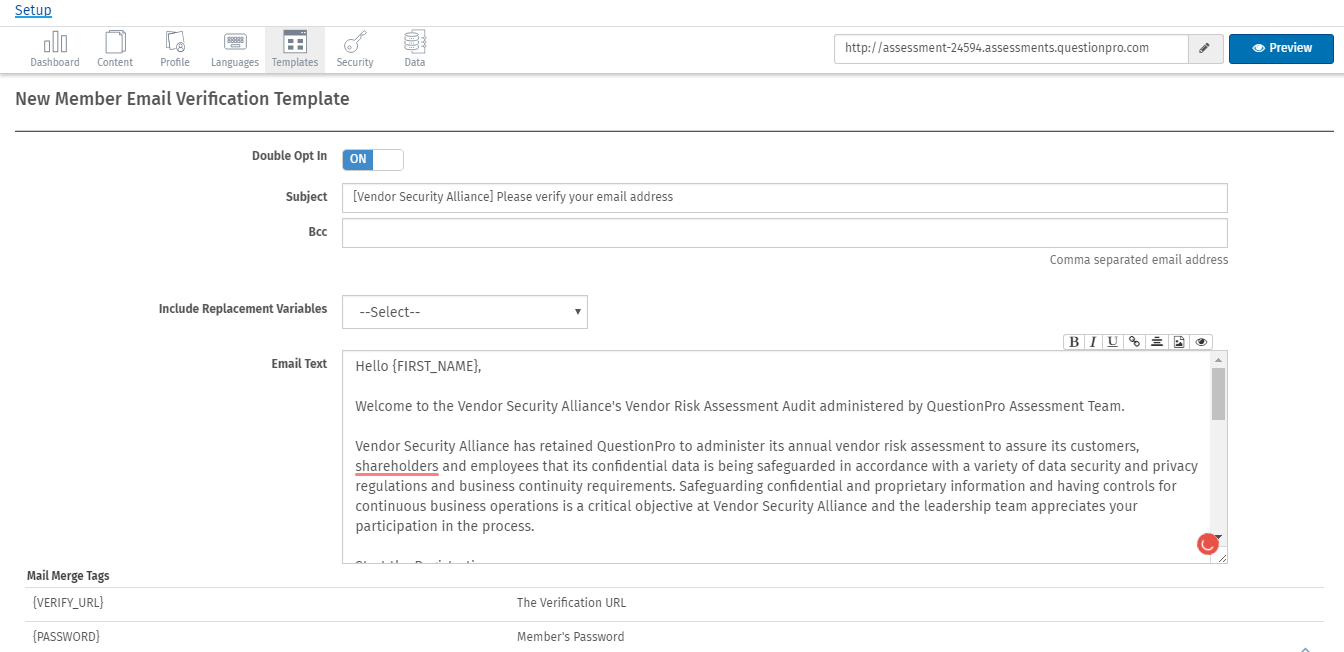The image size is (1344, 652).
Task: Underline text using the editor toolbar
Action: [1113, 341]
